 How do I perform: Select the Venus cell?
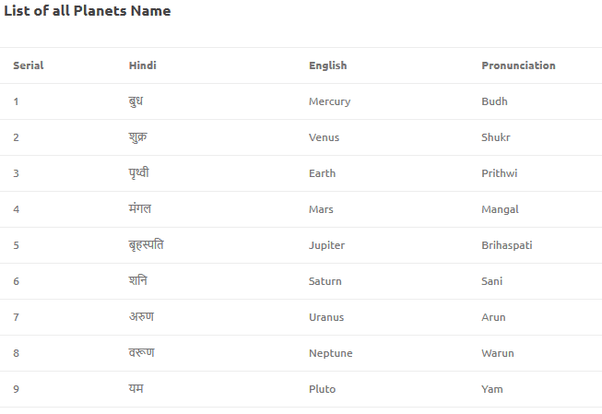click(x=325, y=138)
